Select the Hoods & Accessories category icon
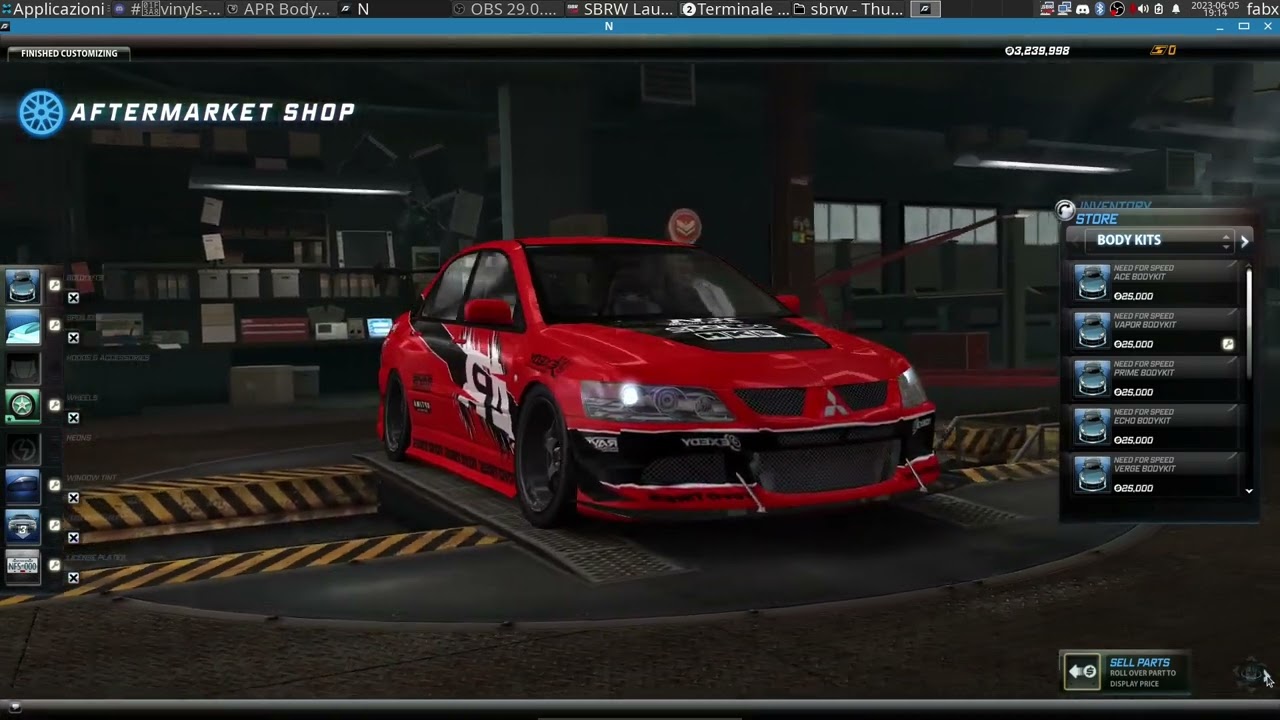1280x720 pixels. pyautogui.click(x=22, y=366)
